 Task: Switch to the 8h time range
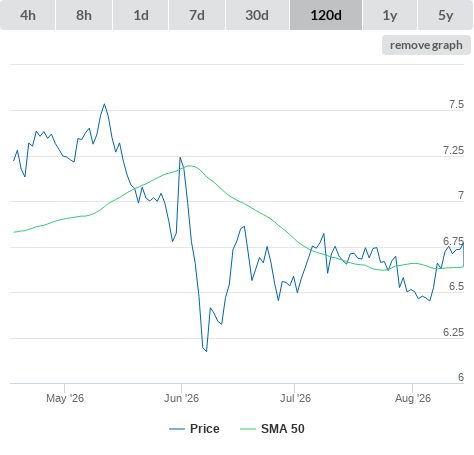point(84,15)
